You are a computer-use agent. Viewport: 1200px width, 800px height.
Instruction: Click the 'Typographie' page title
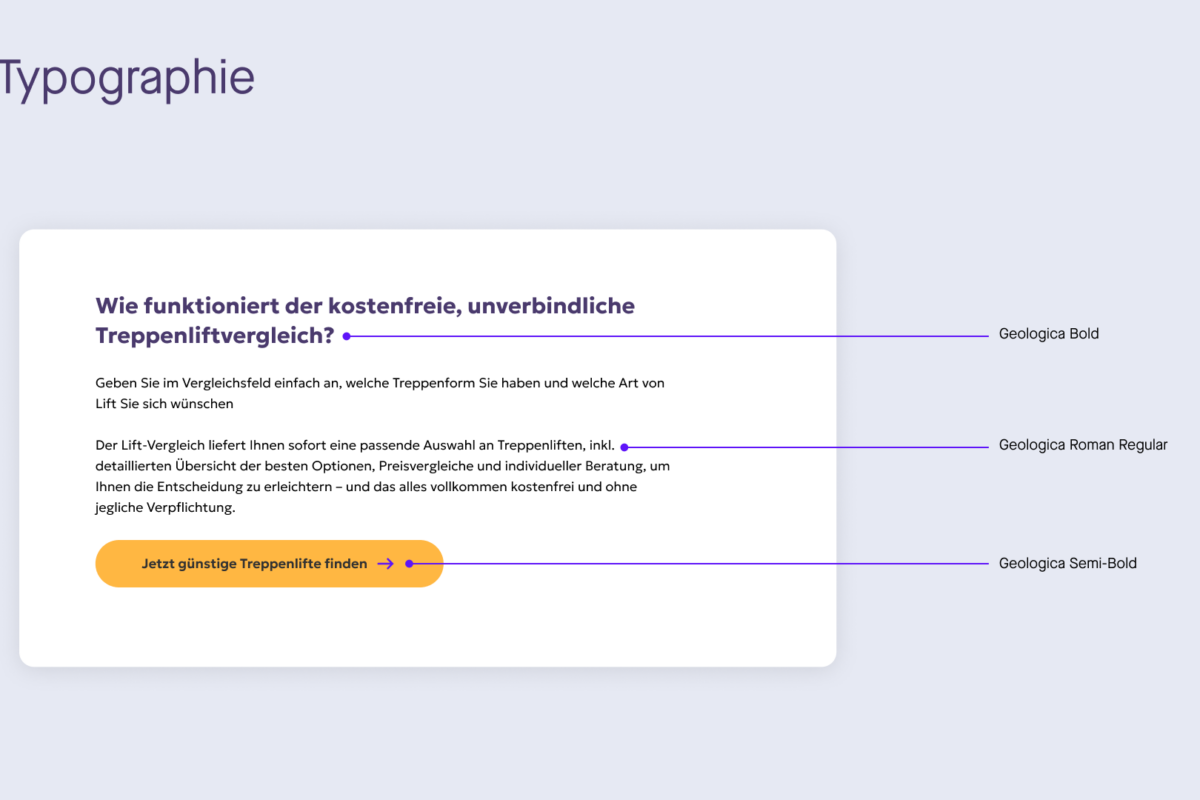(x=126, y=80)
